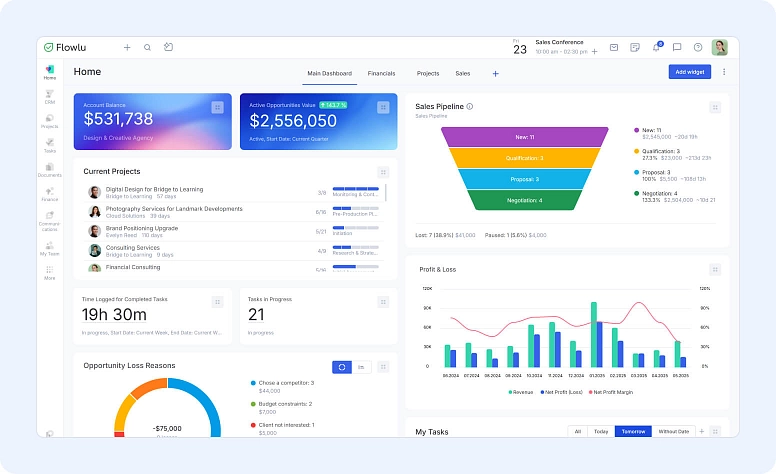
Task: Switch Opportunity Loss Reasons to bar view
Action: [x=361, y=367]
